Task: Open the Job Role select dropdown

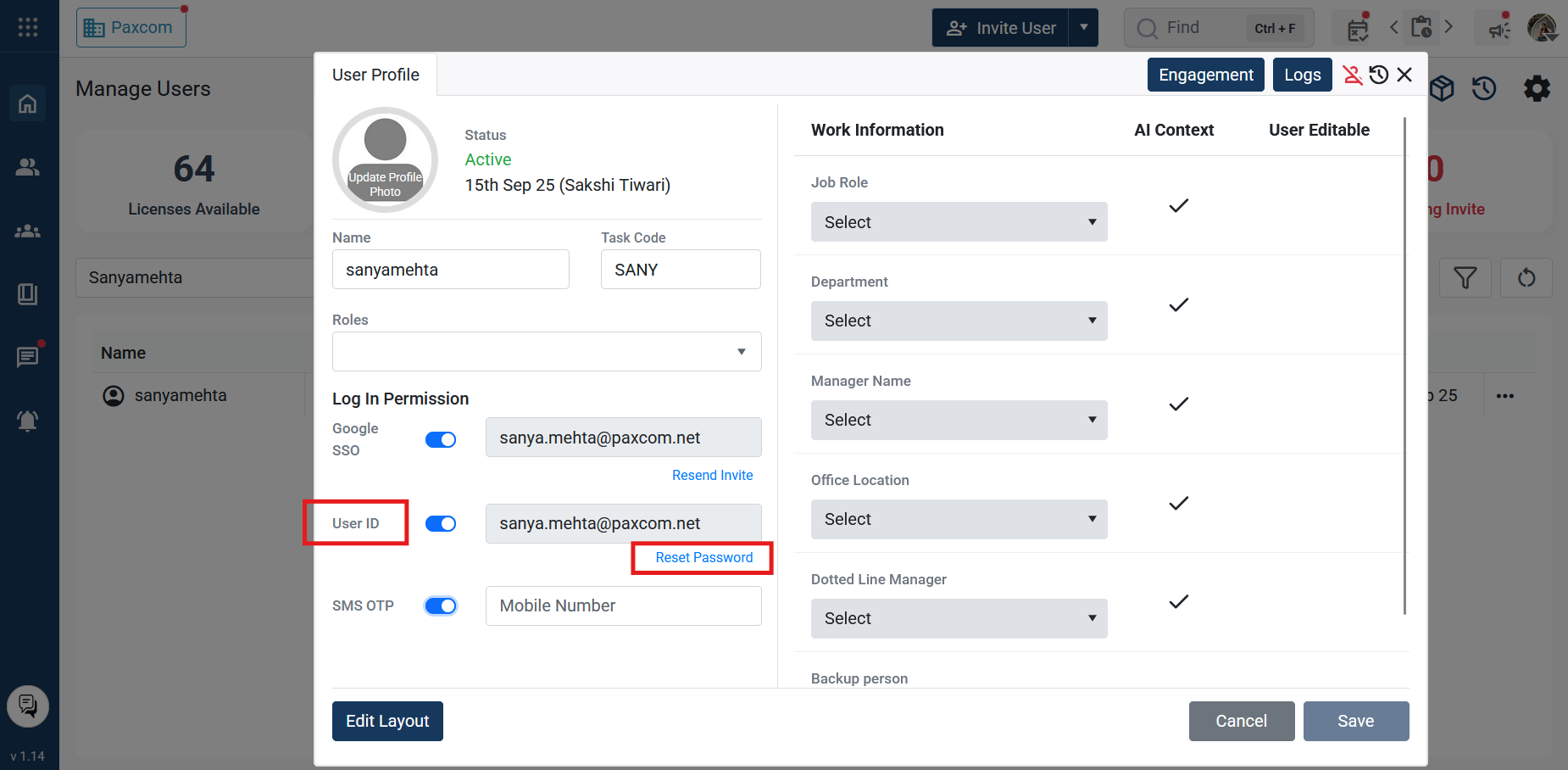Action: (959, 222)
